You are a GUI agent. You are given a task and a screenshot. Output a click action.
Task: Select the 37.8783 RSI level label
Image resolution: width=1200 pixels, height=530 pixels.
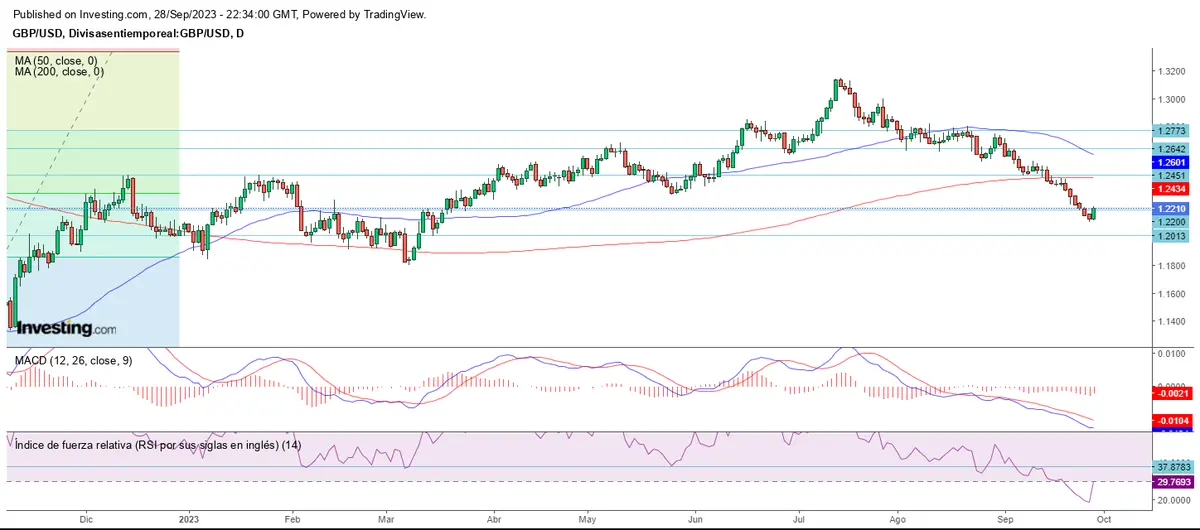coord(1170,467)
